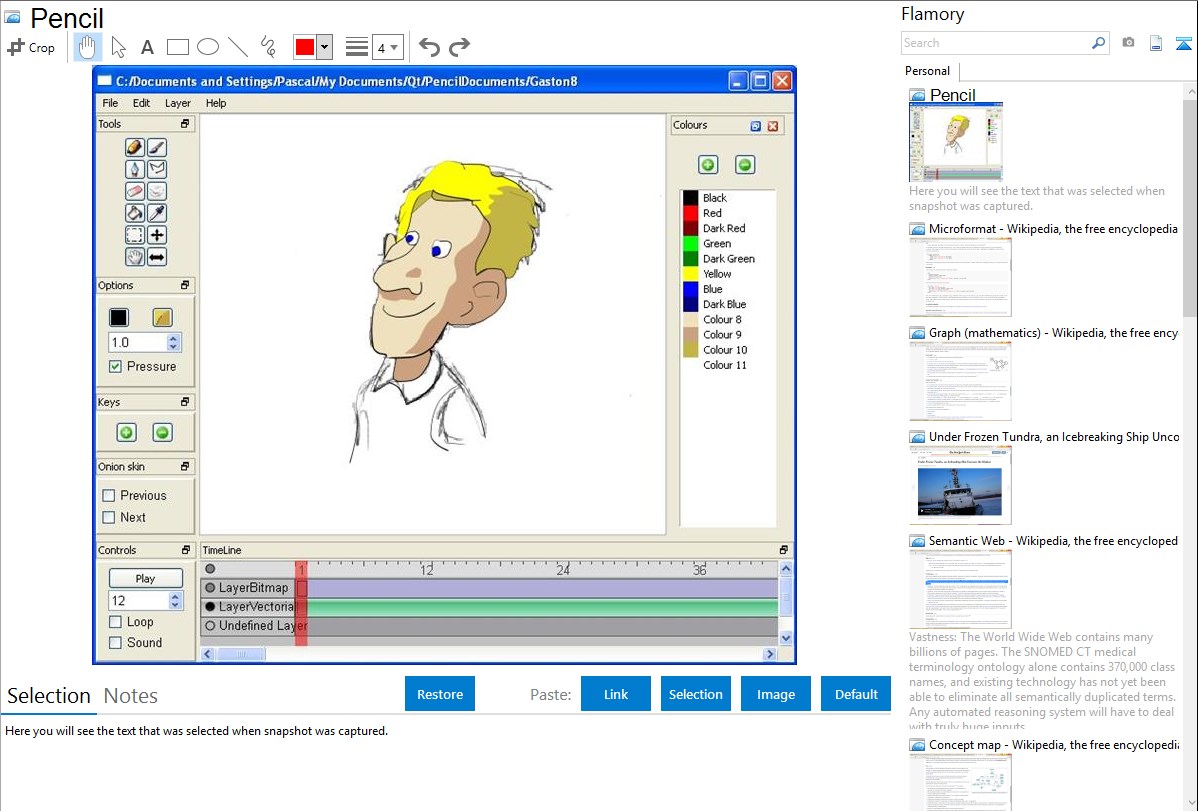Screen dimensions: 1198x811
Task: Enable Next onion skin
Action: click(x=109, y=517)
